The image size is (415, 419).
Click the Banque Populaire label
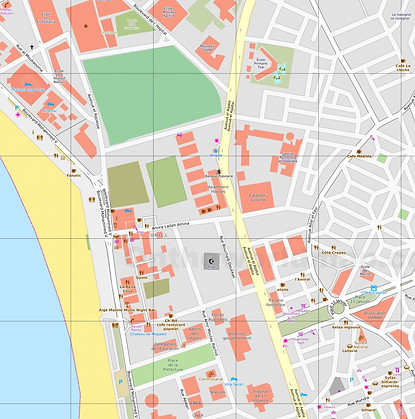click(219, 176)
